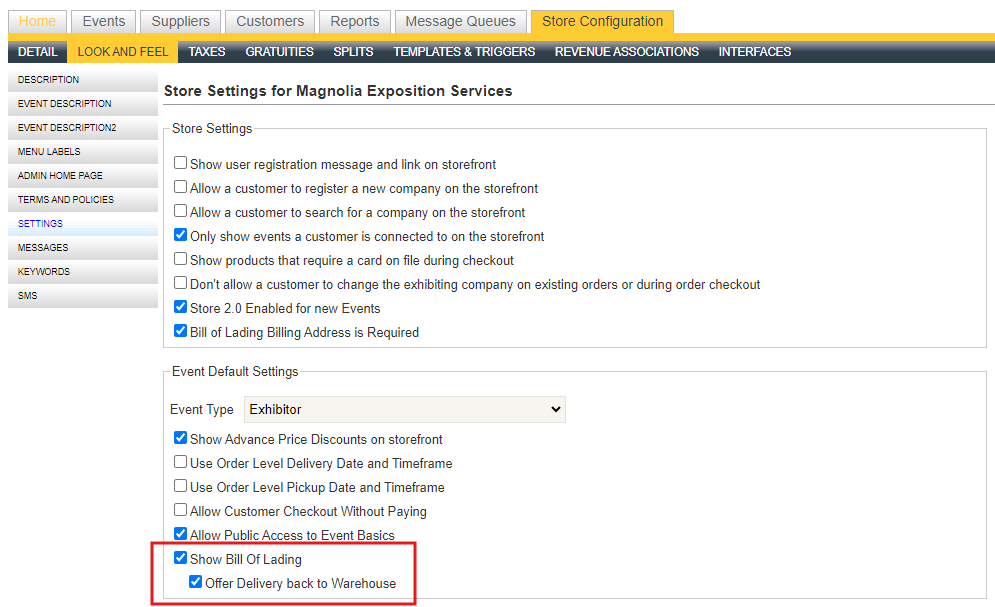Viewport: 995px width, 607px height.
Task: Open the GRATUITIES settings tab
Action: [x=280, y=51]
